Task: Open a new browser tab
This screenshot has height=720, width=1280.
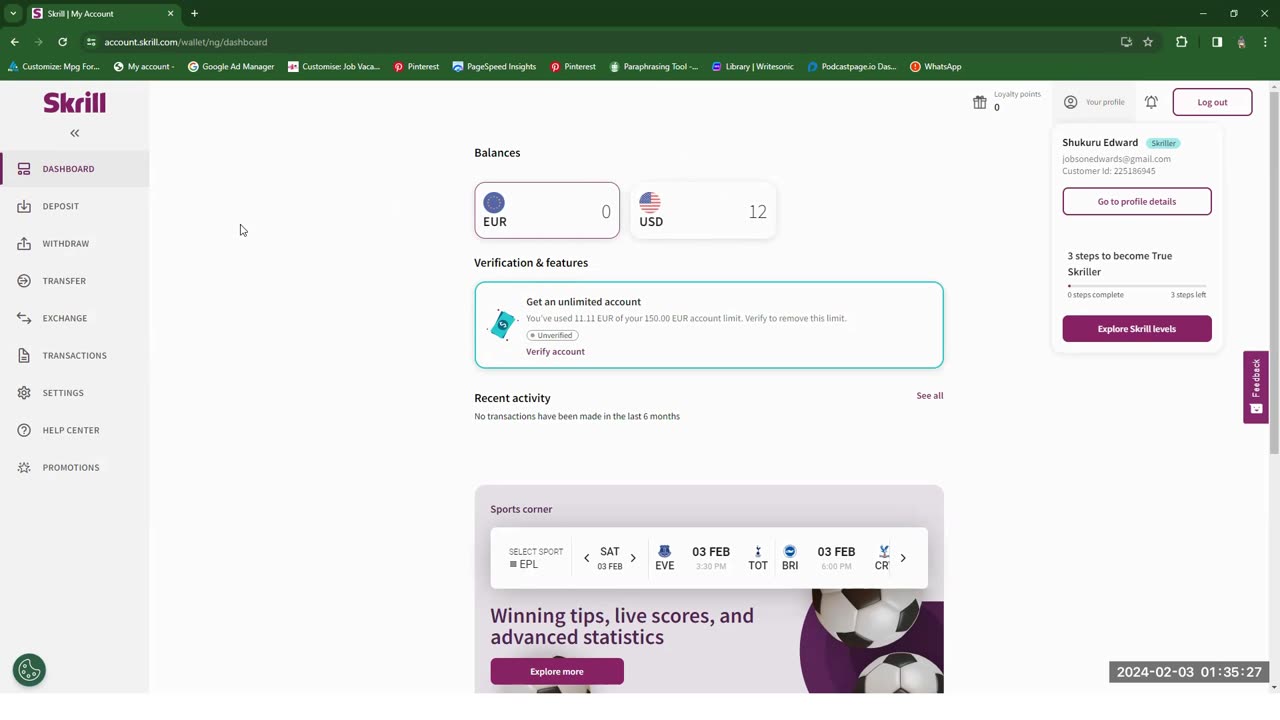Action: click(194, 13)
